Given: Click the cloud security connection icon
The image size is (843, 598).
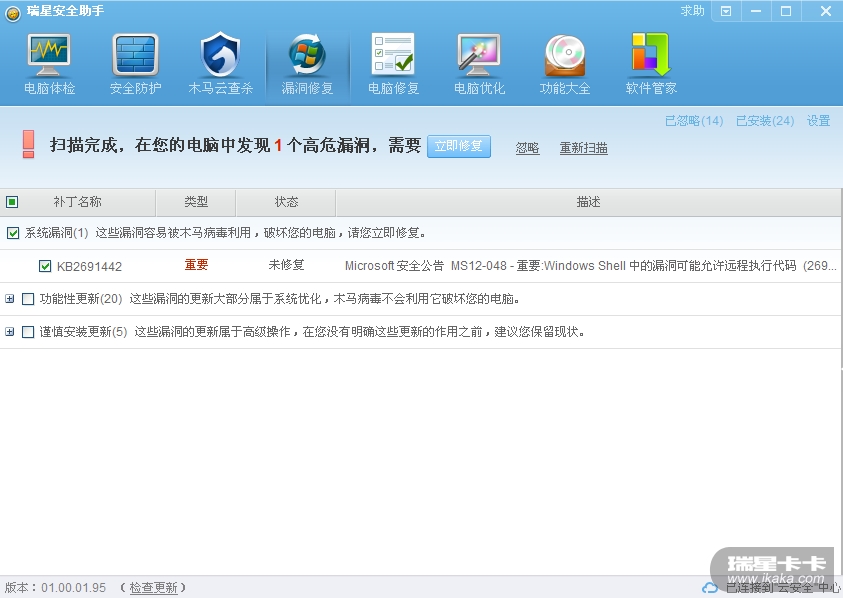Looking at the screenshot, I should (711, 587).
